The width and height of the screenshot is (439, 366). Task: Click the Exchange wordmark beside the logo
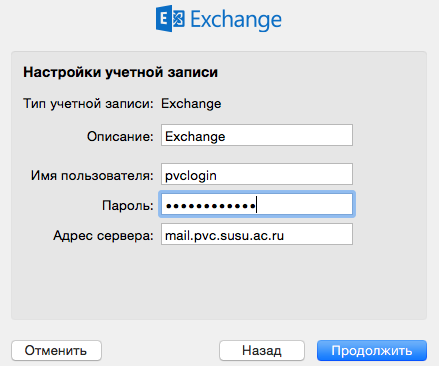click(236, 20)
